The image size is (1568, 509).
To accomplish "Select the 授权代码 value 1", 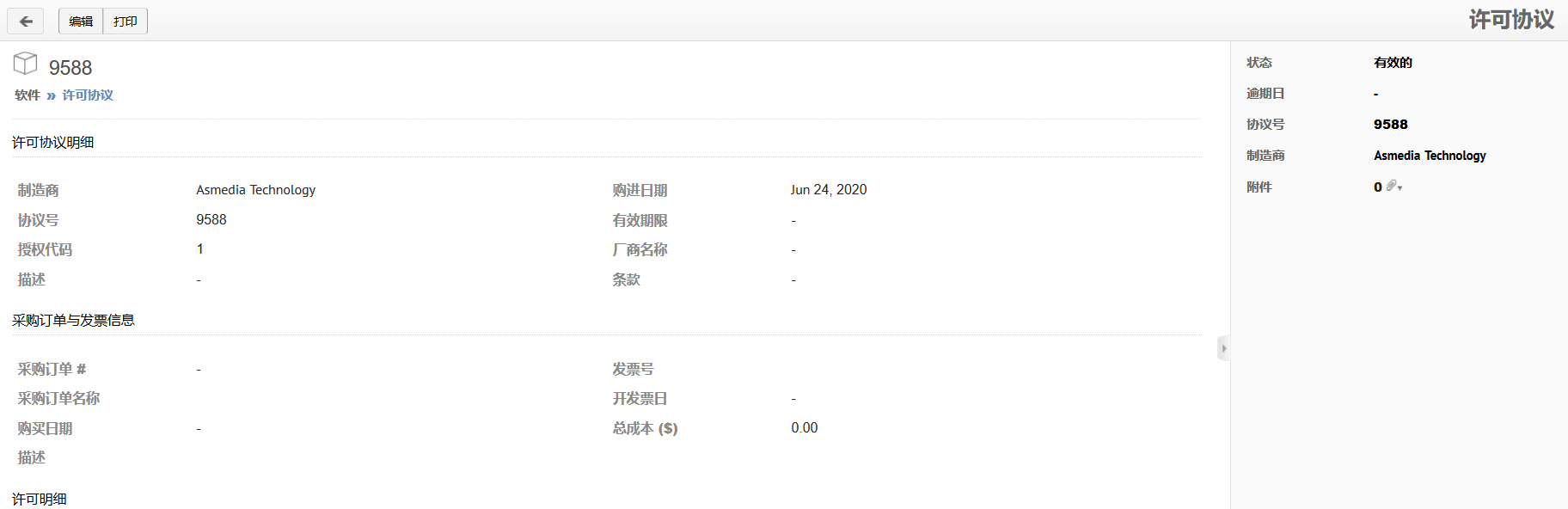I will coord(200,249).
